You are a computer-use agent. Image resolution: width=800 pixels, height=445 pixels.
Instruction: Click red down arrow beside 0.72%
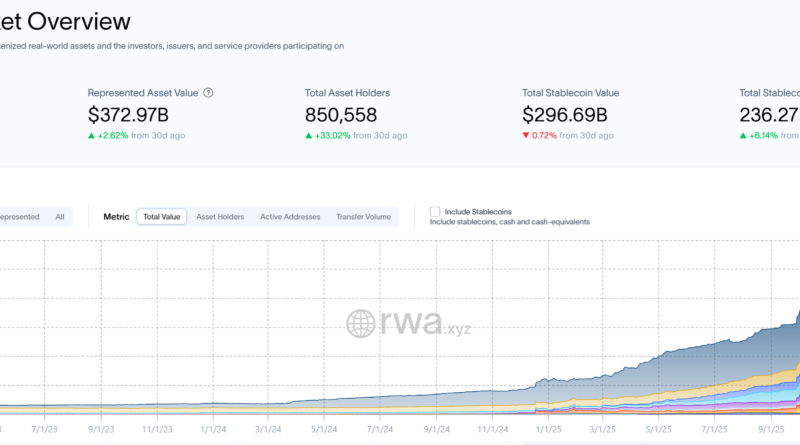pos(526,135)
